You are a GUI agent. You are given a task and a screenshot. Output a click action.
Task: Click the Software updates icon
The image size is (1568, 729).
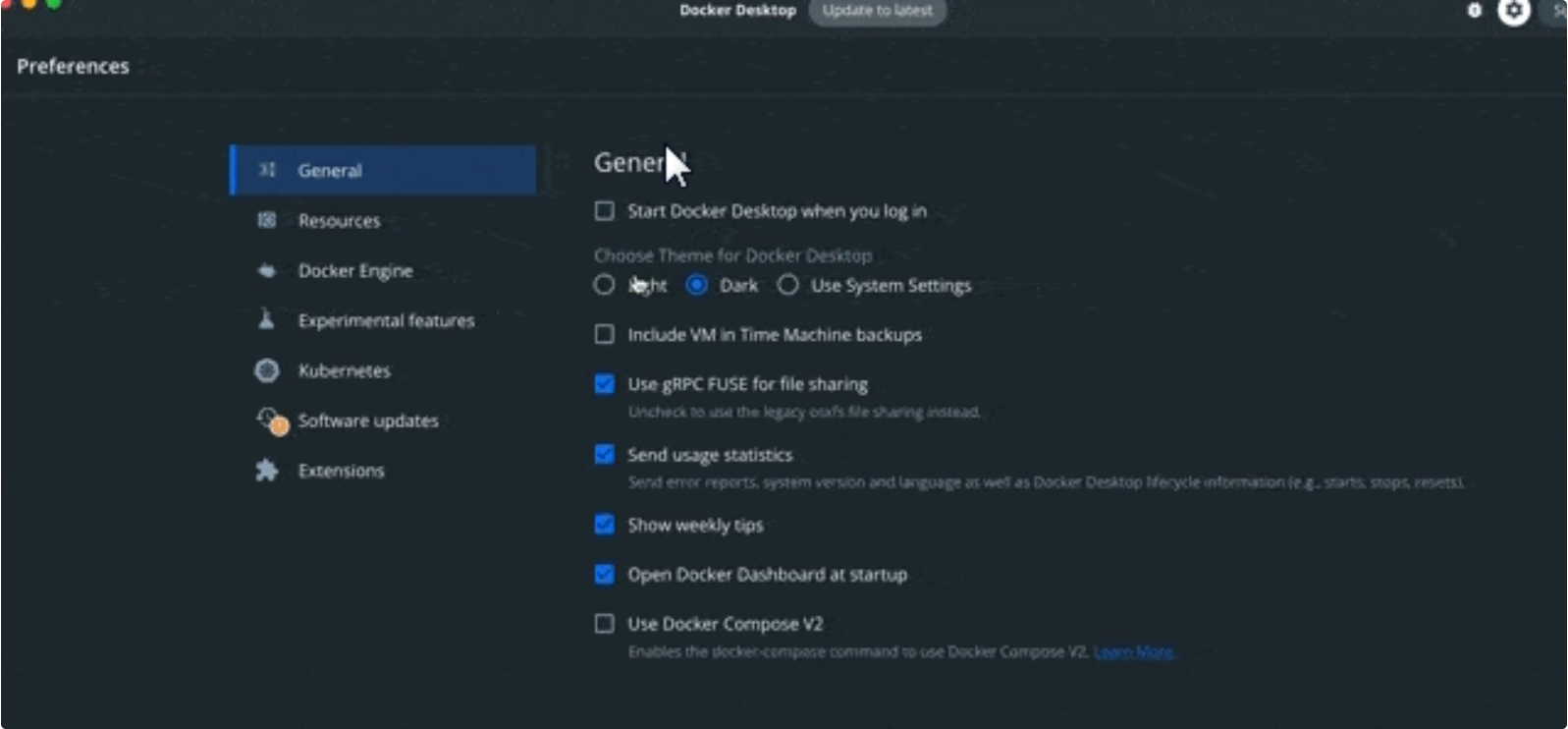tap(272, 421)
